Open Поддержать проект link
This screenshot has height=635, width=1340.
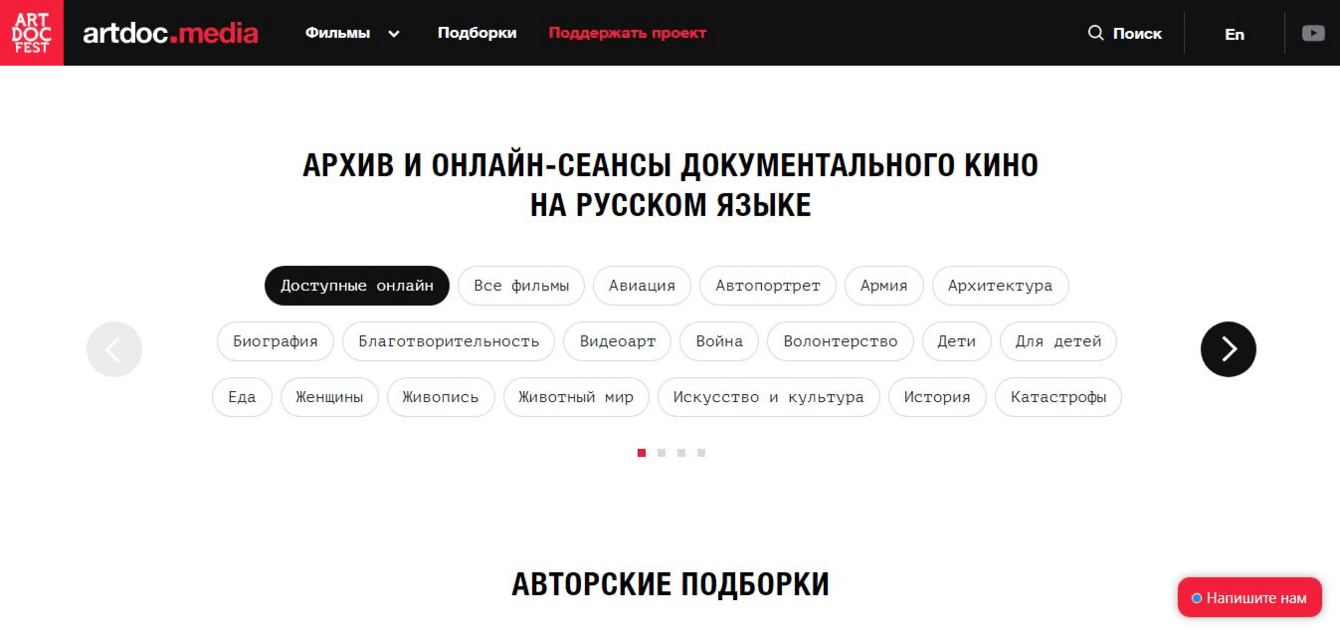pos(627,33)
